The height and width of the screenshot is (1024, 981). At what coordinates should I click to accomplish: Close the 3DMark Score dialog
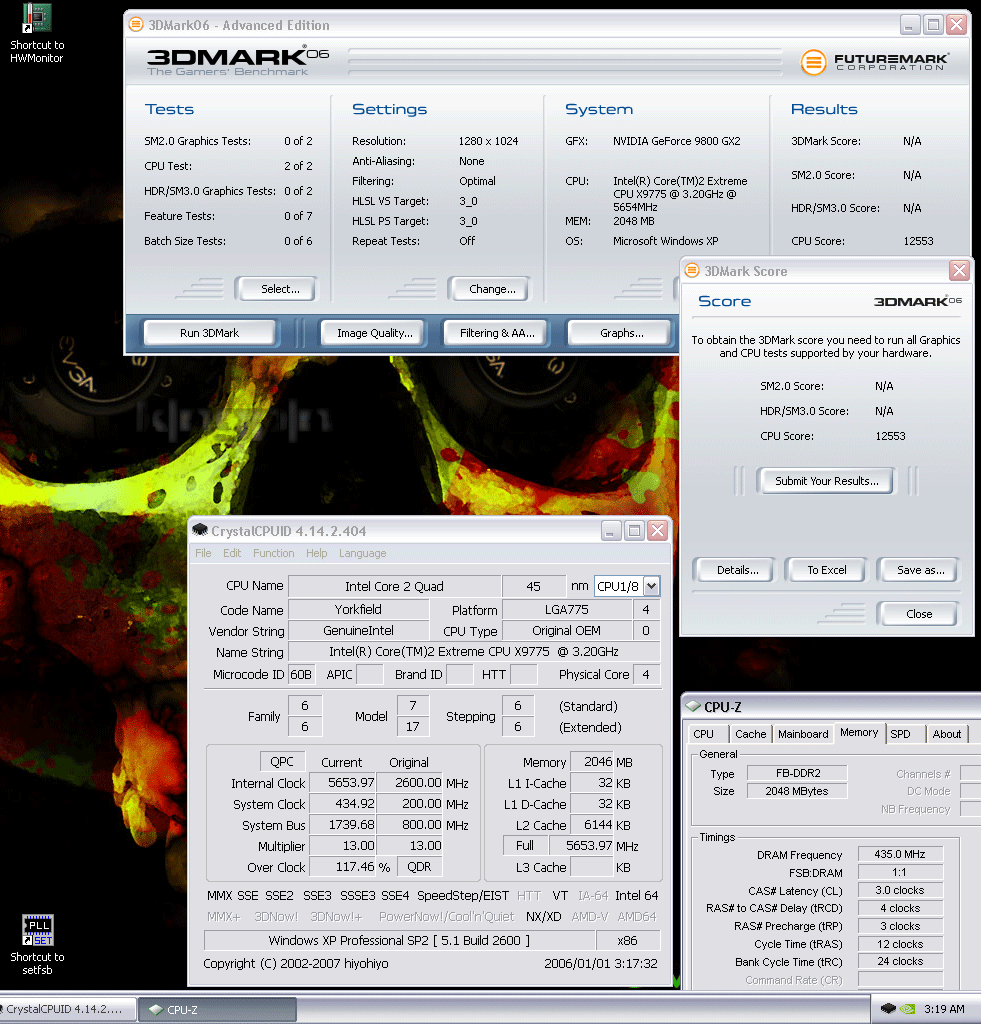coord(959,270)
